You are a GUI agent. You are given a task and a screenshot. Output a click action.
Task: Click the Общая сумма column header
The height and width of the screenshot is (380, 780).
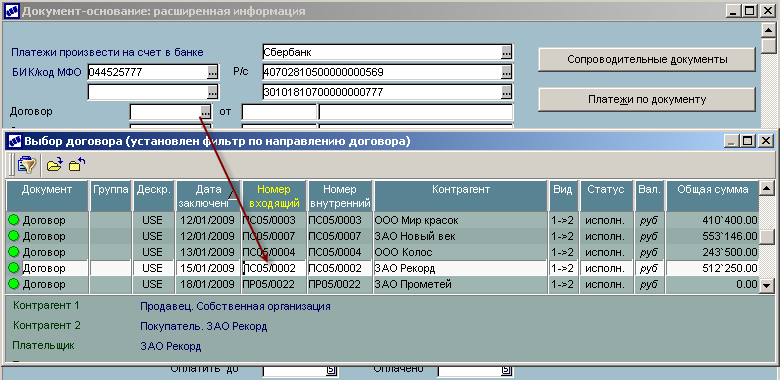tap(712, 196)
